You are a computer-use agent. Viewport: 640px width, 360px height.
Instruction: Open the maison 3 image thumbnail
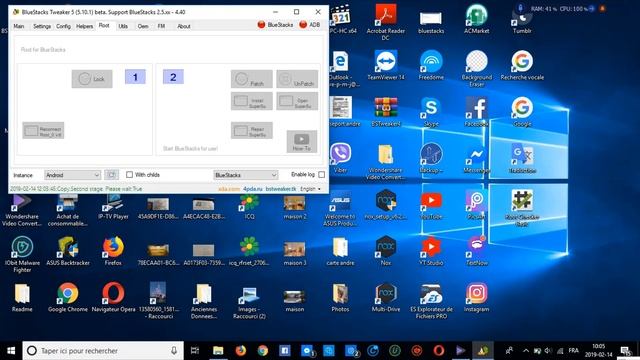pos(295,253)
